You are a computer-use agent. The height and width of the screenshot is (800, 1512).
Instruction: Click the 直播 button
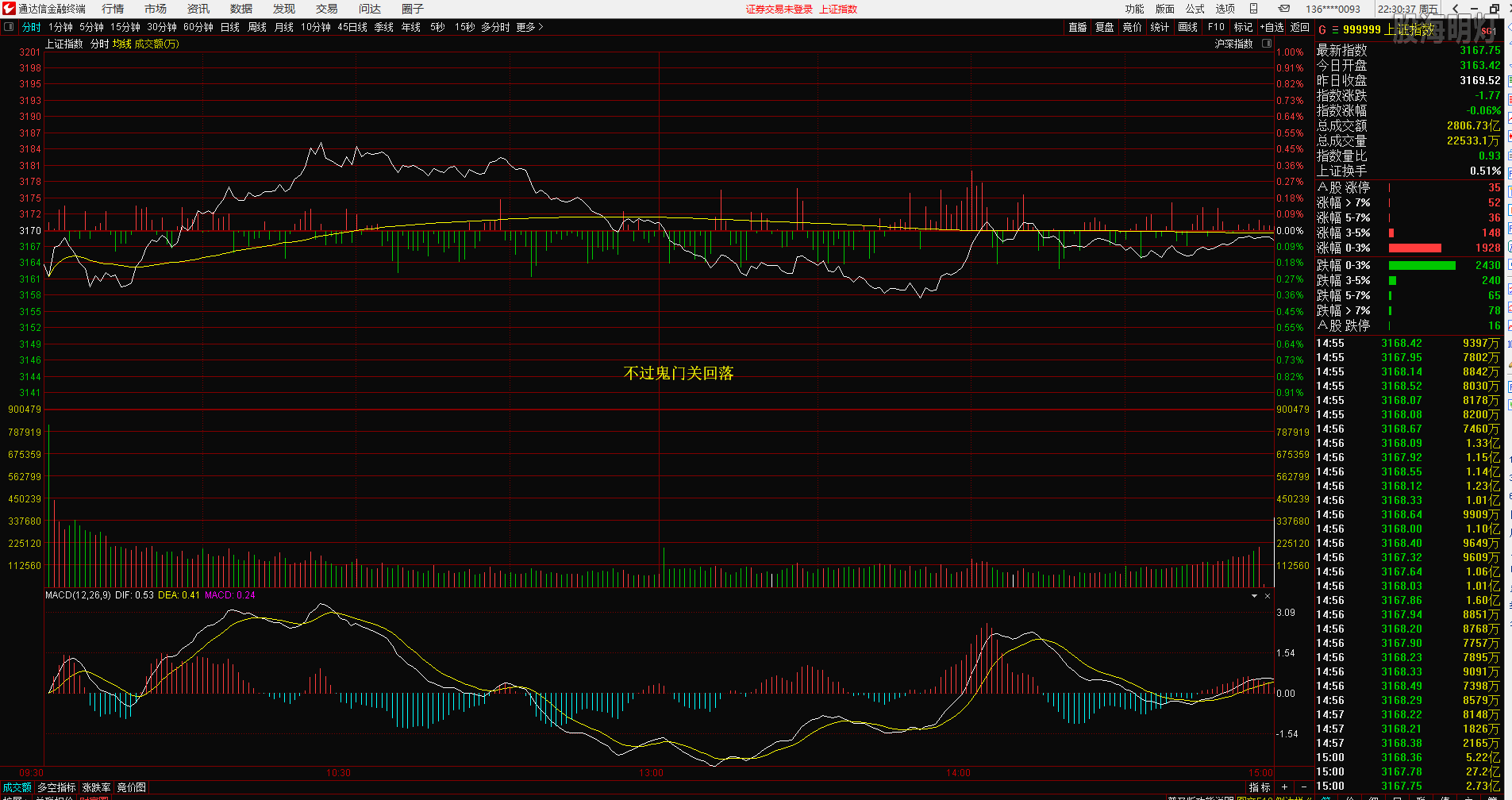1078,27
